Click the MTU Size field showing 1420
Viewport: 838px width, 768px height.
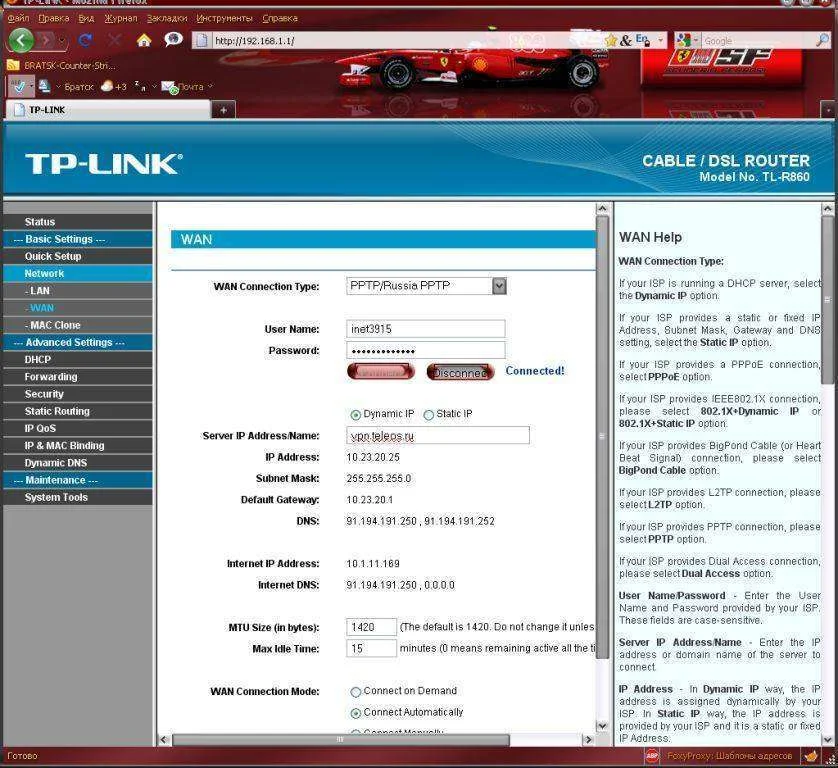point(371,626)
